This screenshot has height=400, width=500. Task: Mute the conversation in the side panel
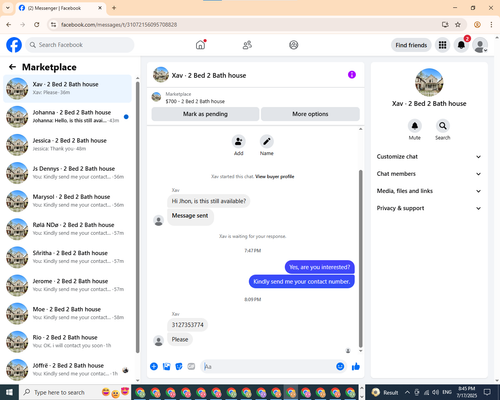[x=415, y=126]
